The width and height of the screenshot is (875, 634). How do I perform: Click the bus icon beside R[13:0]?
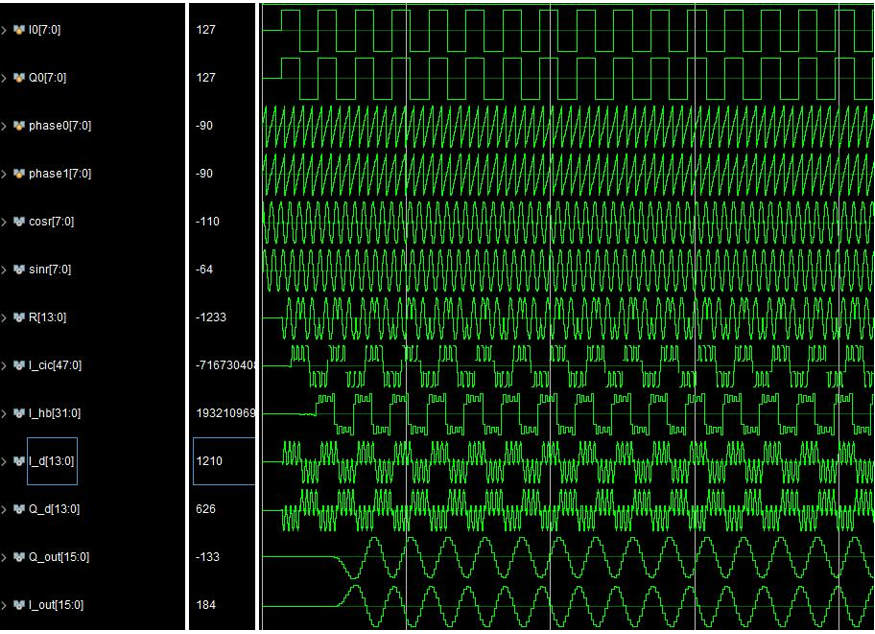19,318
